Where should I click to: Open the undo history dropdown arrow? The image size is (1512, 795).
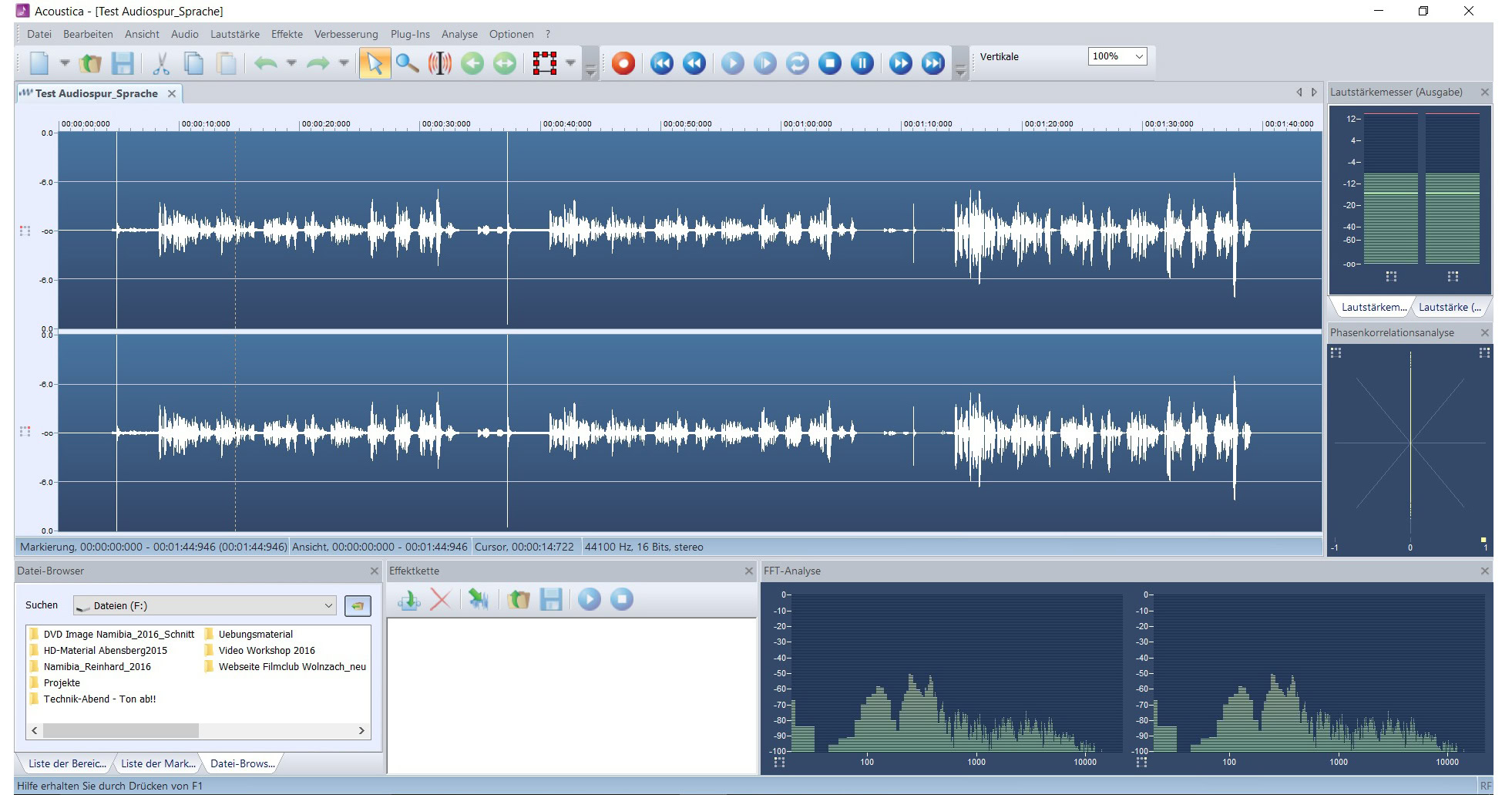(x=291, y=63)
